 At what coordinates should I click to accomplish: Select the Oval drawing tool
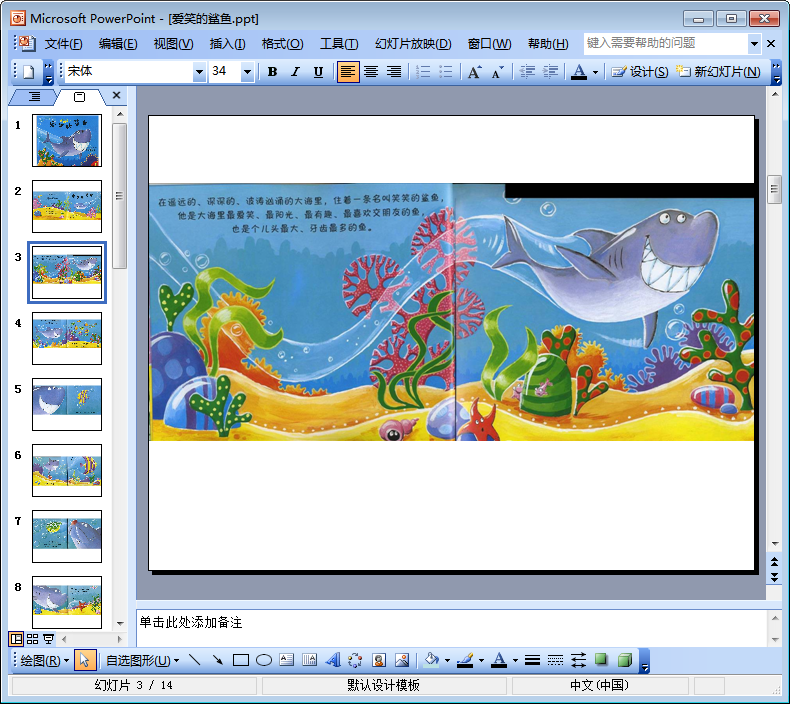click(x=264, y=660)
